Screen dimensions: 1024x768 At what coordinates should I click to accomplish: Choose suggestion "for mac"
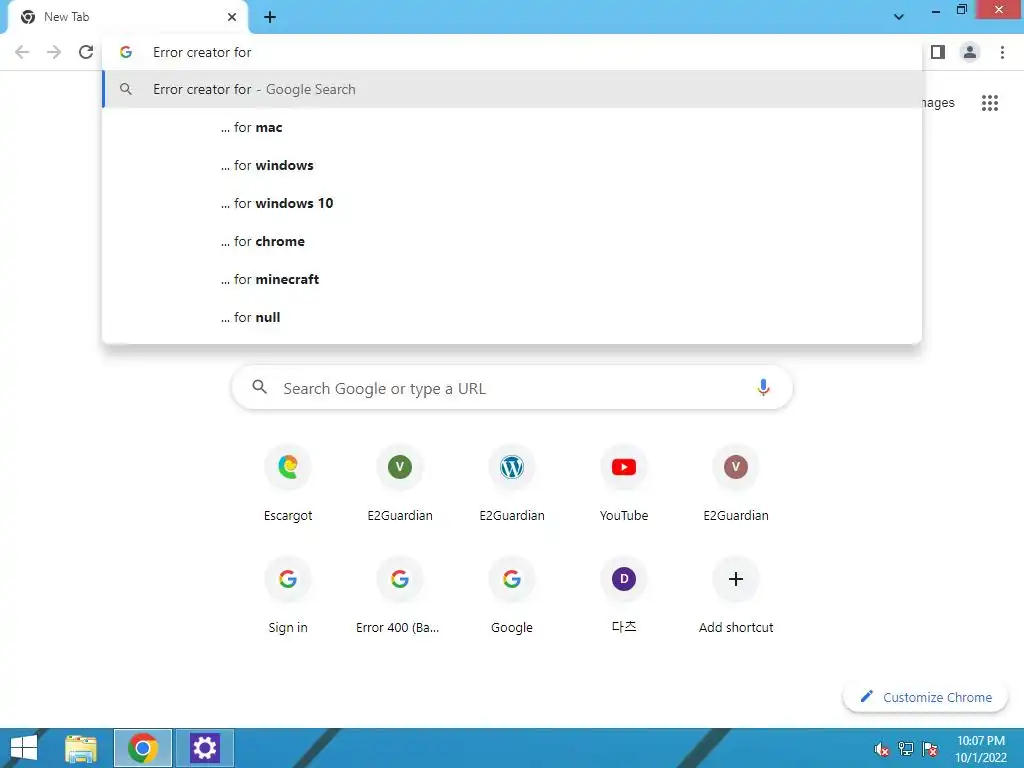point(512,127)
